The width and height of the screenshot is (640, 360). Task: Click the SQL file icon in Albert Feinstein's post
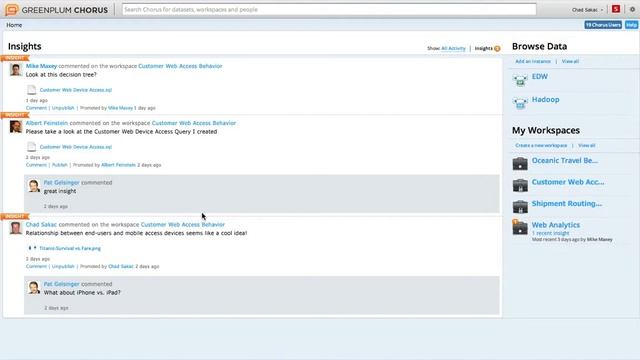[31, 147]
